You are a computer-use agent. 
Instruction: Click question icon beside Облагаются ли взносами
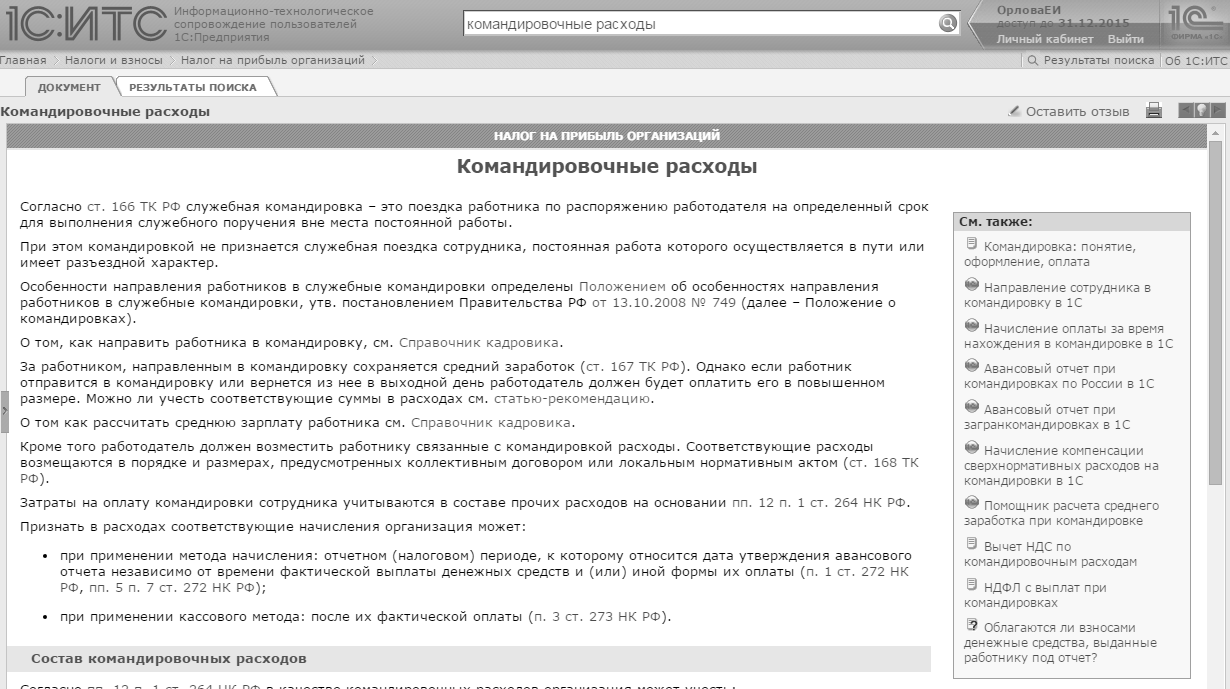[971, 626]
